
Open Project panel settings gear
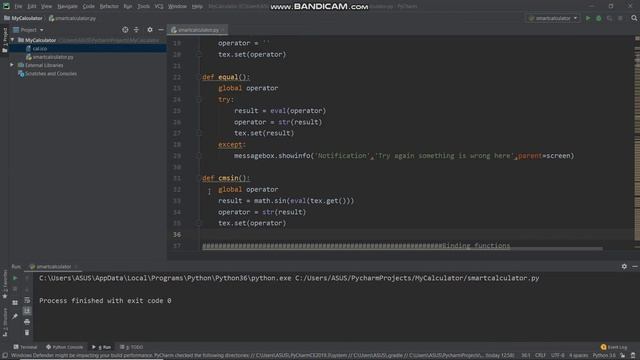click(150, 30)
